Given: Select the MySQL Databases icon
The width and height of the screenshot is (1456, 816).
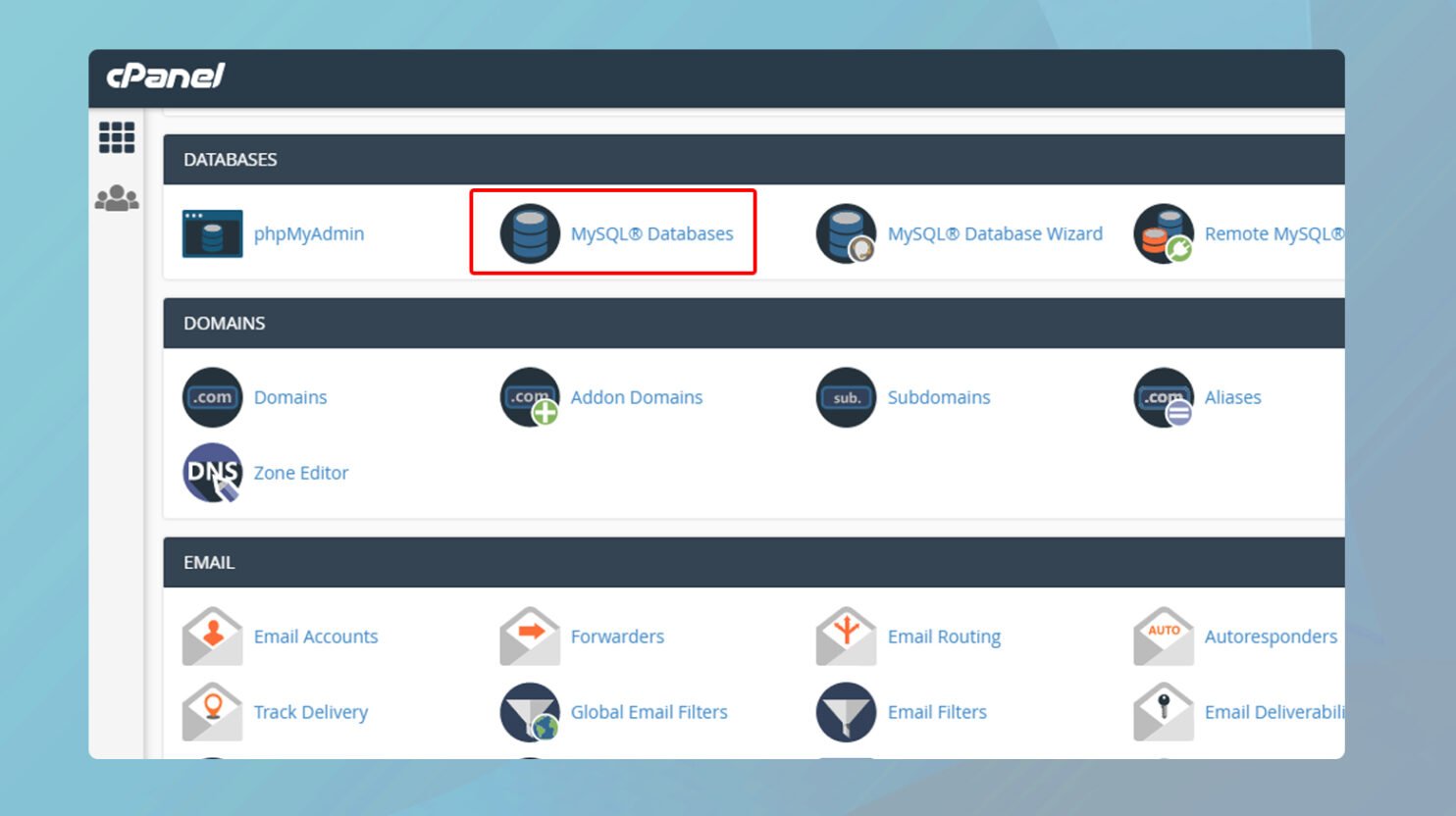Looking at the screenshot, I should click(530, 232).
